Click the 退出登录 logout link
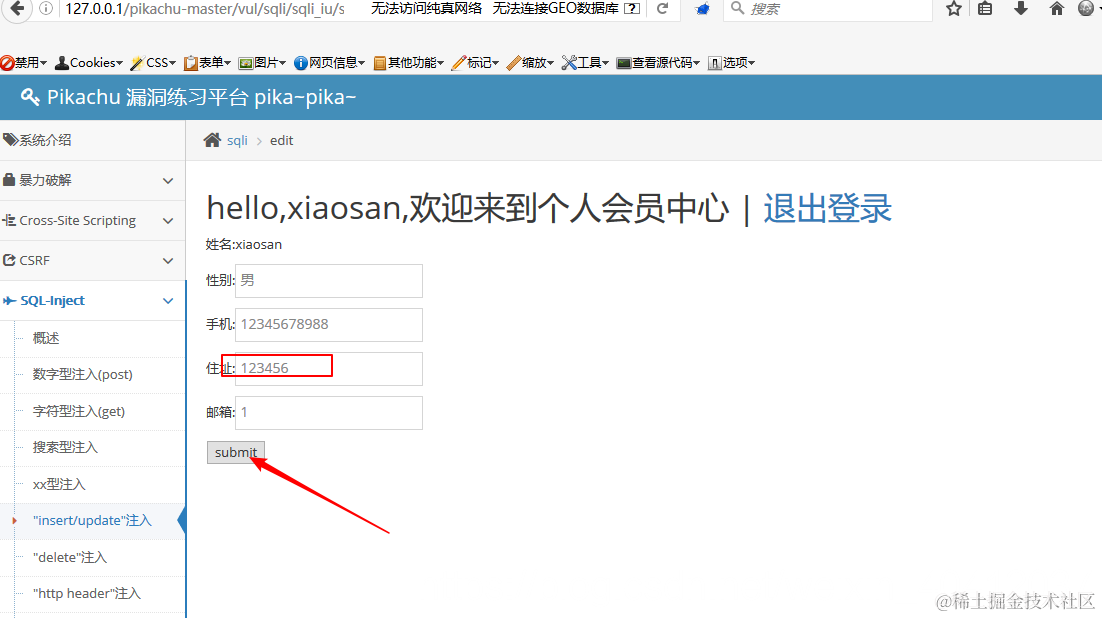Viewport: 1102px width, 618px height. (x=827, y=208)
